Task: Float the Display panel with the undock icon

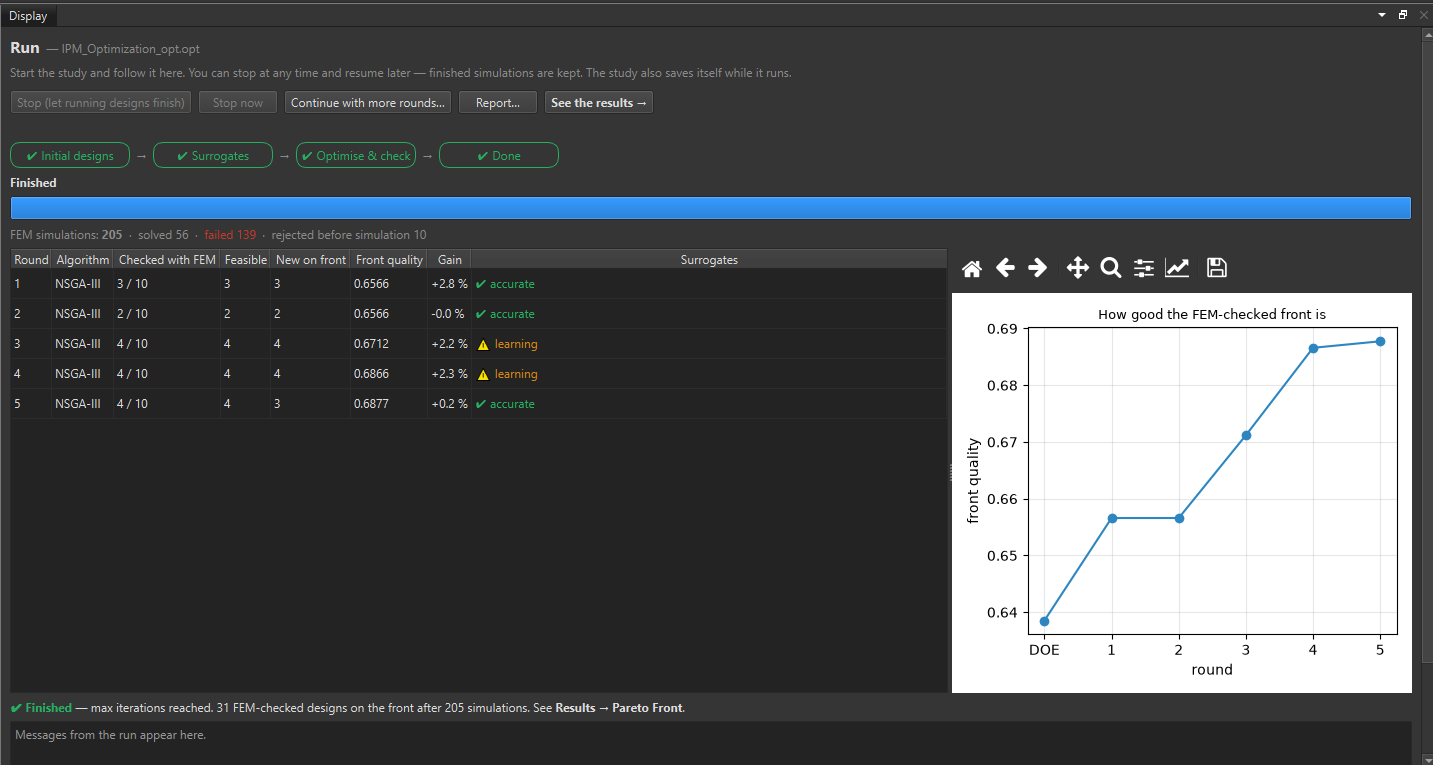Action: tap(1403, 15)
